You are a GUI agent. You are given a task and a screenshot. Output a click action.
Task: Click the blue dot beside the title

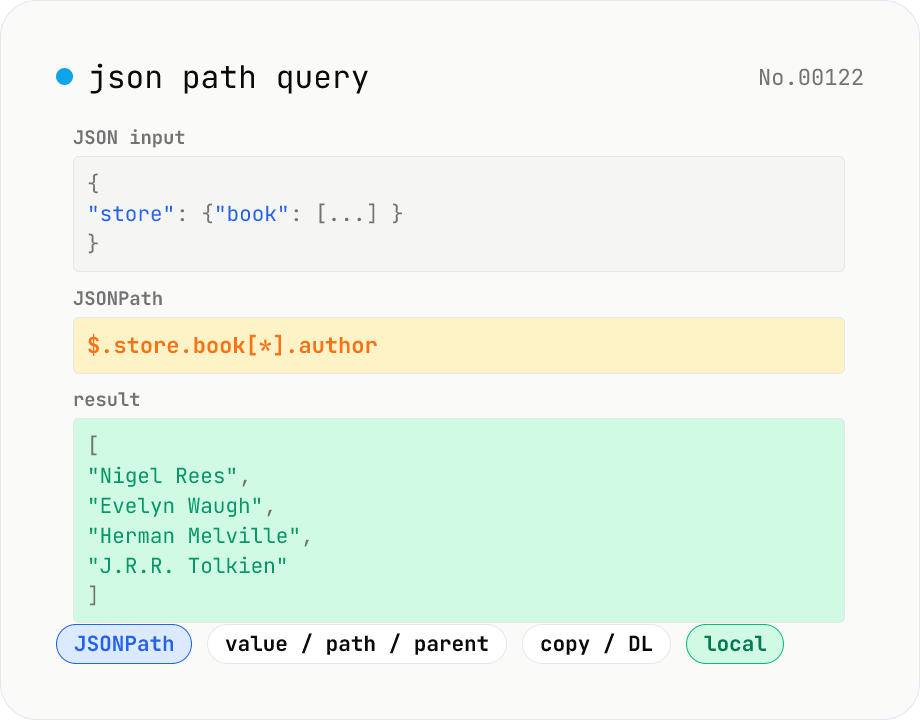[65, 76]
